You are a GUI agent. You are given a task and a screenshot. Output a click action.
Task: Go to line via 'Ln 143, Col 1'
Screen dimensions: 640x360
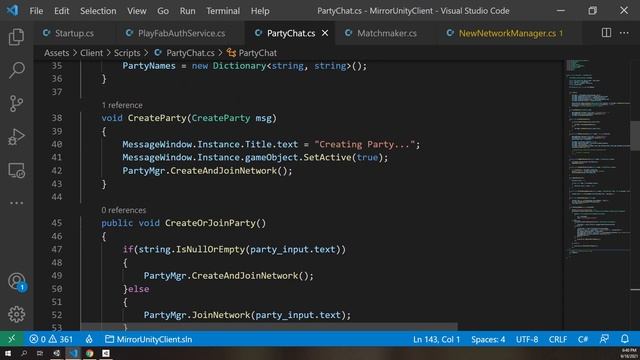coord(436,339)
